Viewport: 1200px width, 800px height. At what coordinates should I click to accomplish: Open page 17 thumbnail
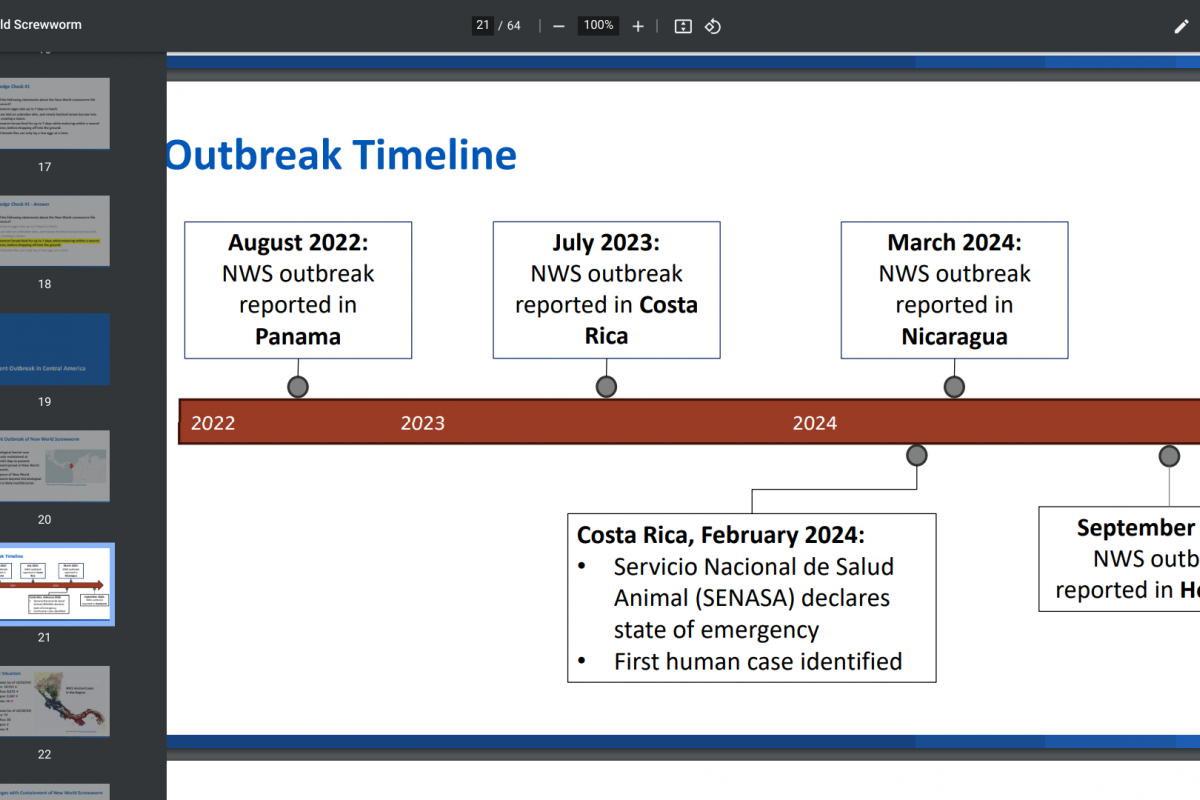coord(55,114)
